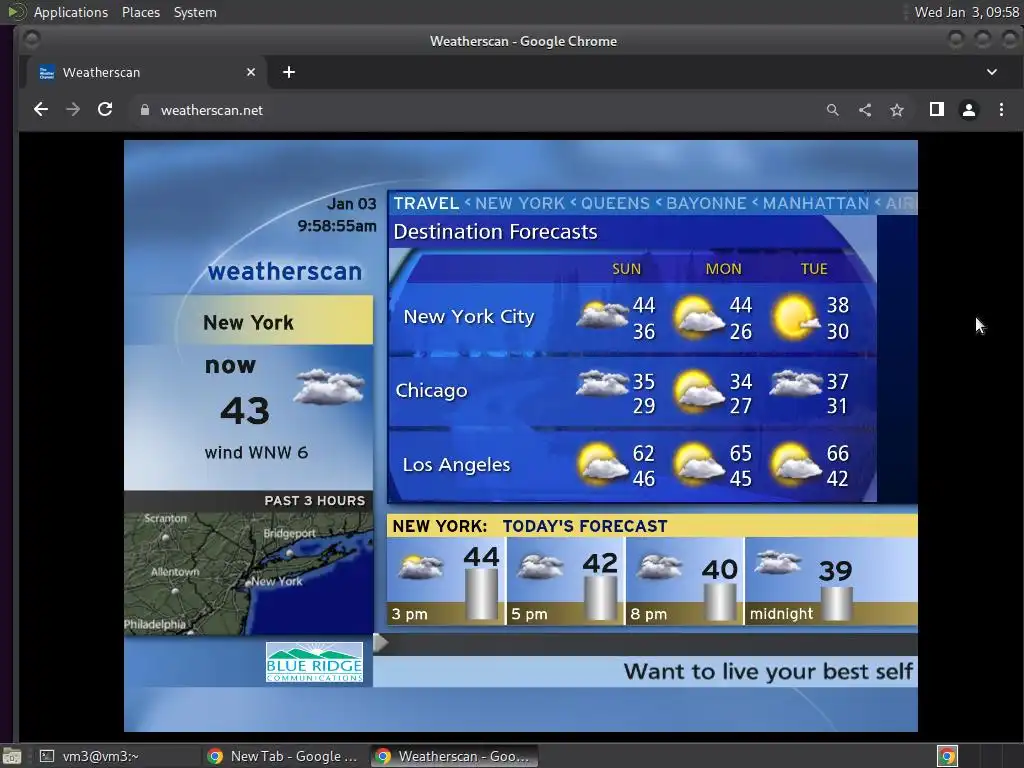1024x768 pixels.
Task: Click the current cloudy condition icon
Action: coord(328,387)
